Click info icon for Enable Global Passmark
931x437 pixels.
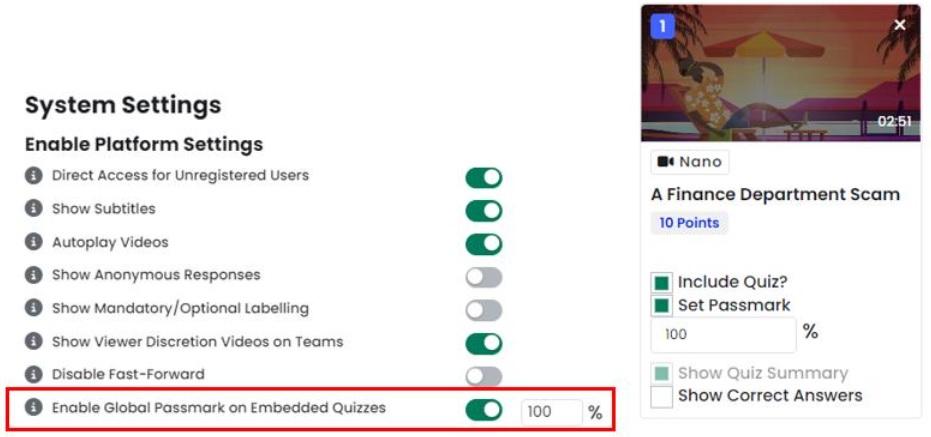coord(33,408)
